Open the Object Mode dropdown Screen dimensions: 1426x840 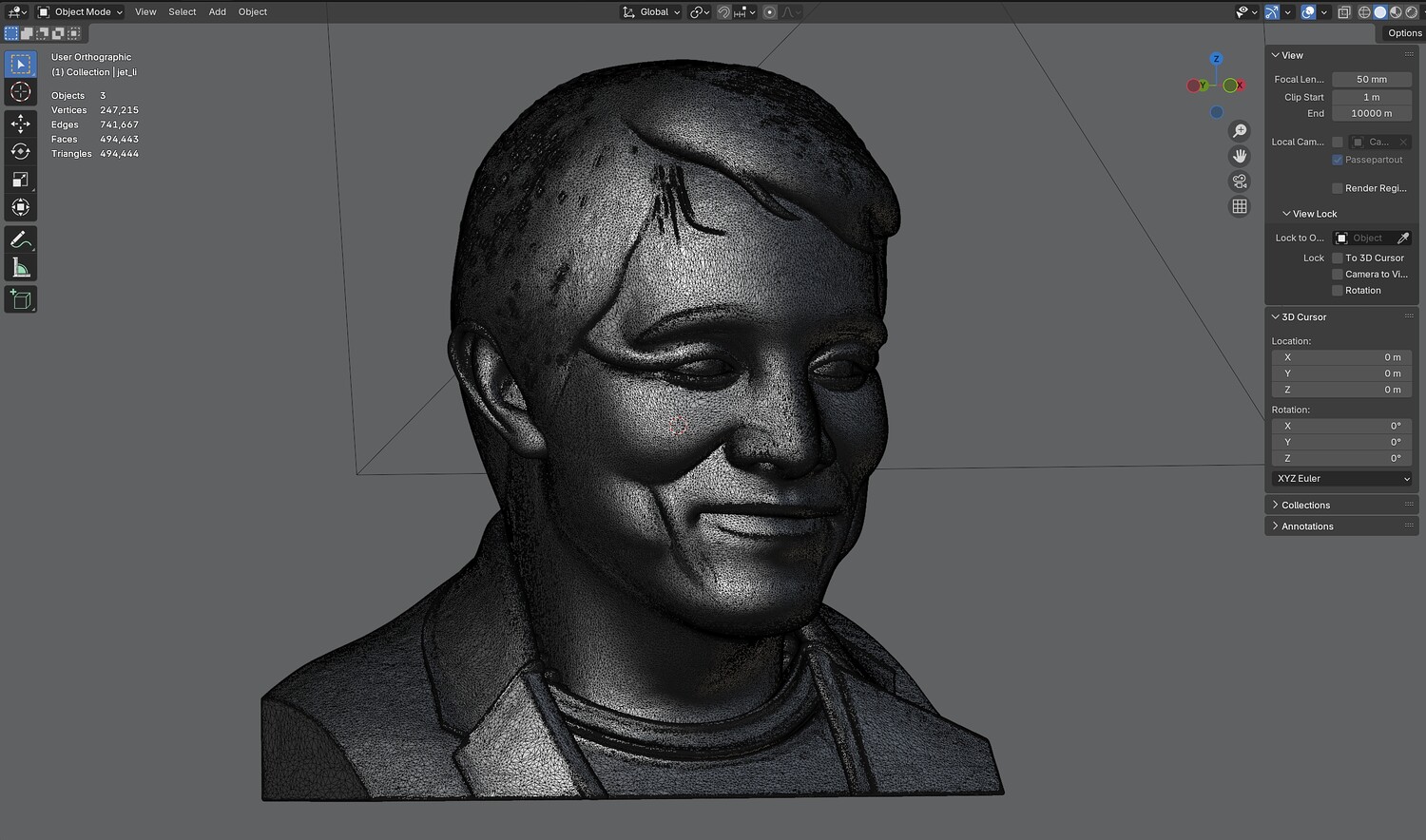click(x=81, y=12)
